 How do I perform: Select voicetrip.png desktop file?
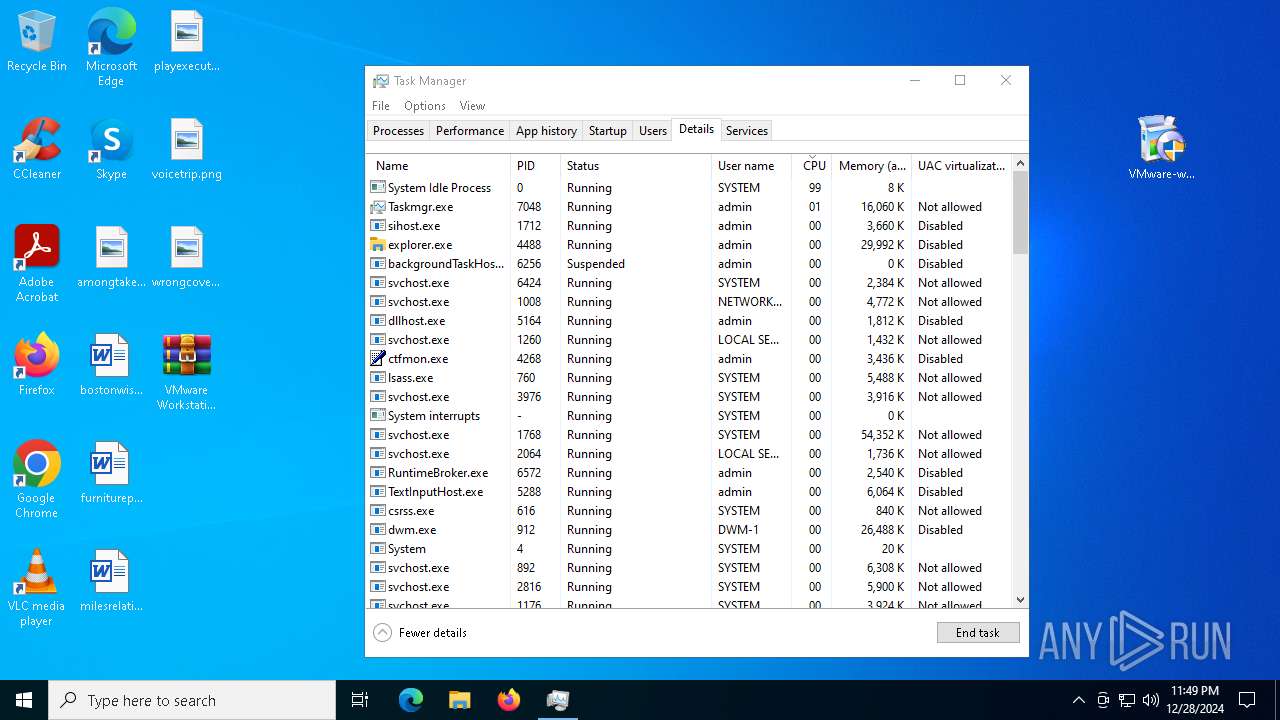[x=187, y=150]
